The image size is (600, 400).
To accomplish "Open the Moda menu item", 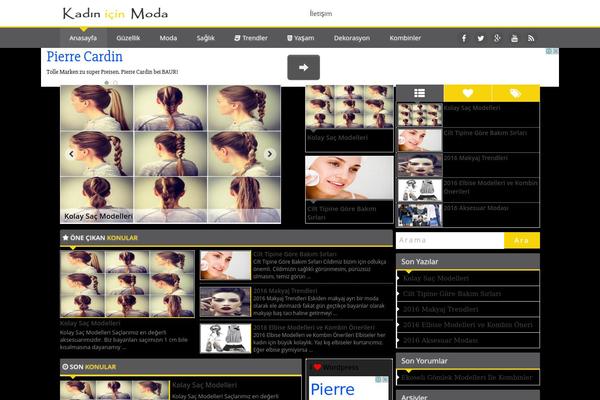I will pyautogui.click(x=168, y=38).
